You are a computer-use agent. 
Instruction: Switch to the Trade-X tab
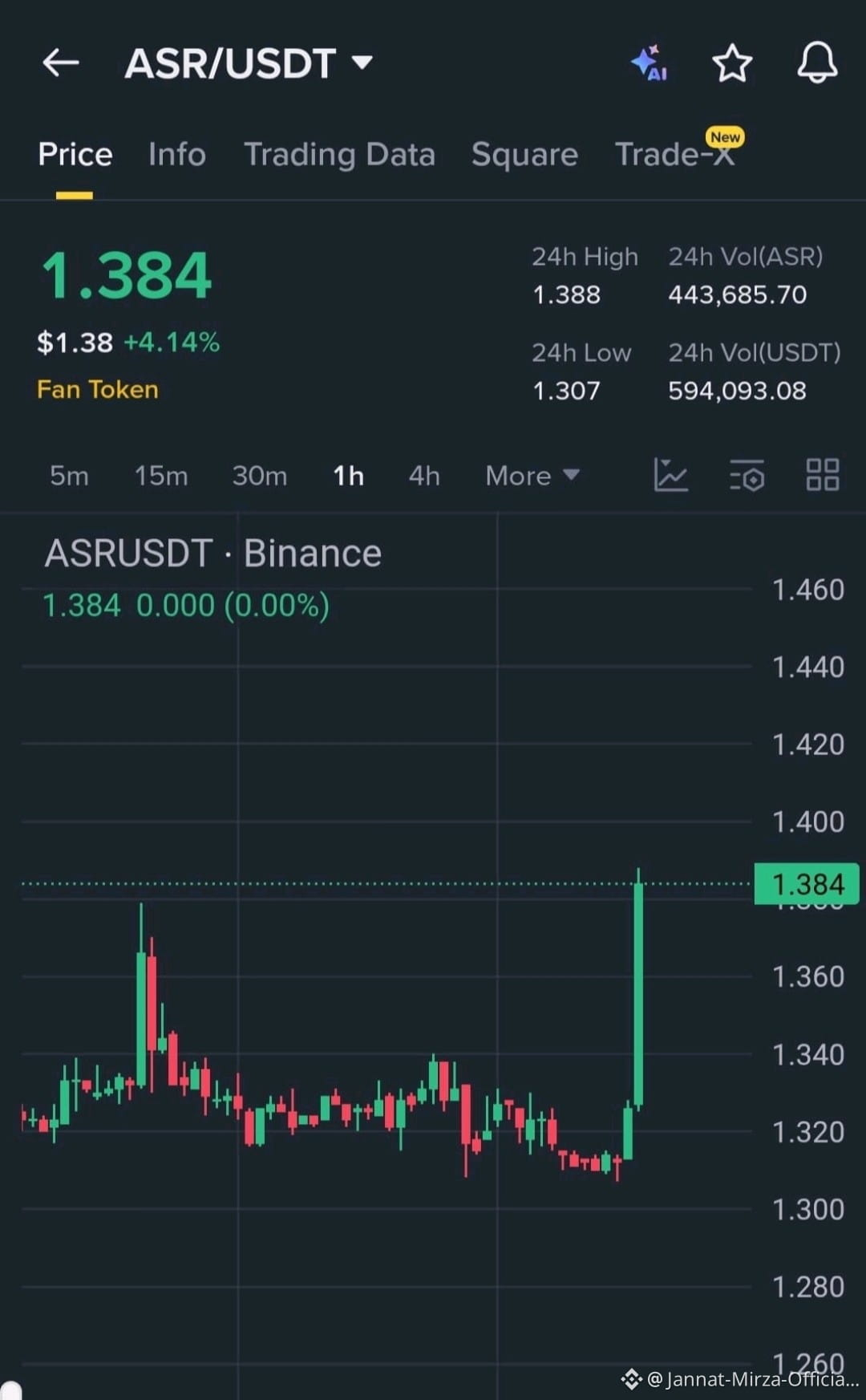675,154
